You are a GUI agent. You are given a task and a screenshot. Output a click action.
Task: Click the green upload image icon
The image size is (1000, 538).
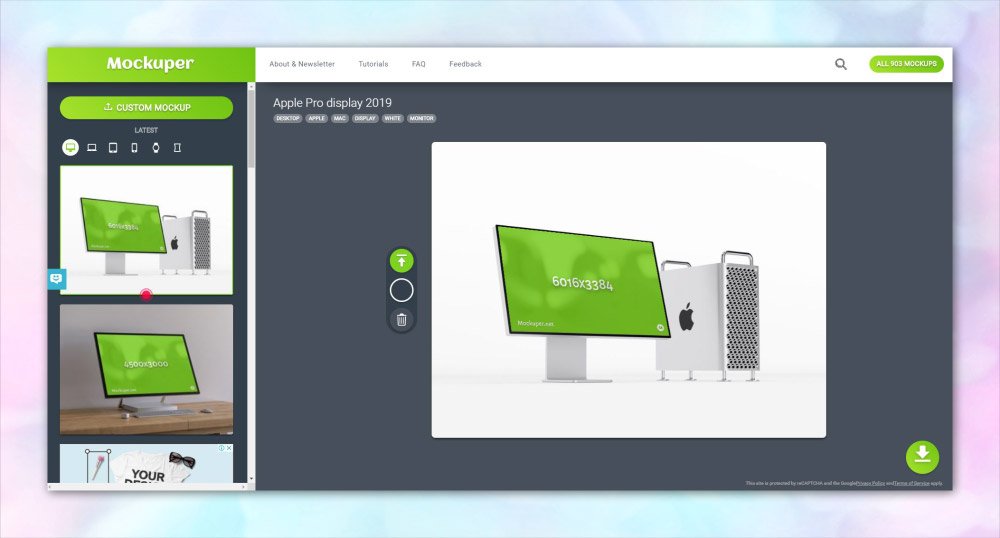click(x=402, y=261)
